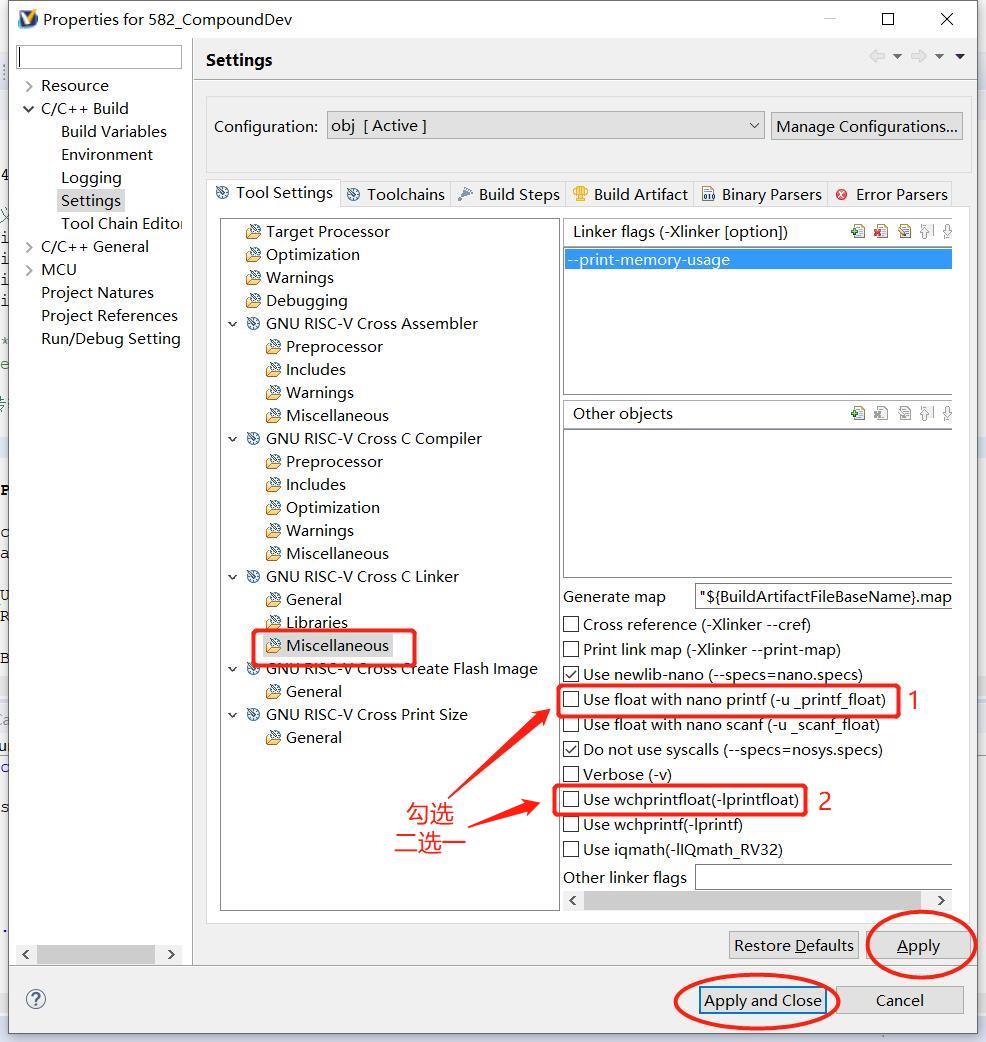Uncheck Use newlib-nano option

[x=571, y=675]
